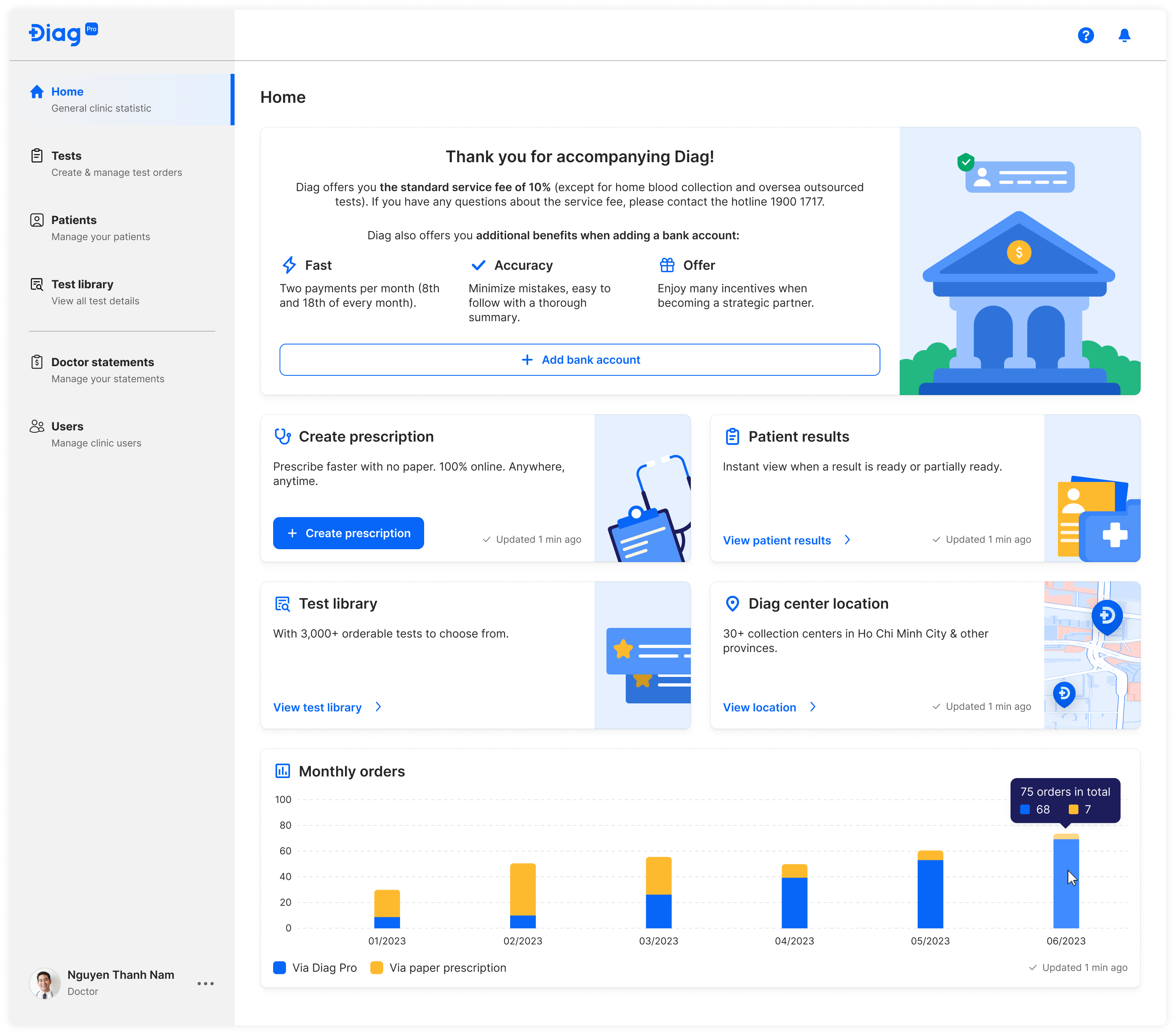Viewport: 1176px width, 1035px height.
Task: Open user options three-dot menu
Action: (x=205, y=983)
